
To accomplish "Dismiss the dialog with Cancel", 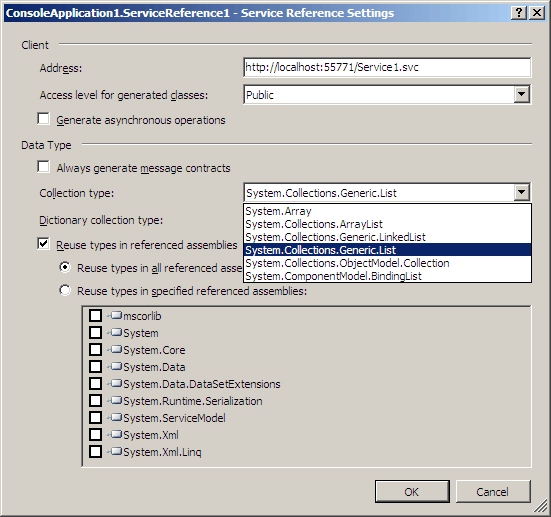I will pos(493,491).
